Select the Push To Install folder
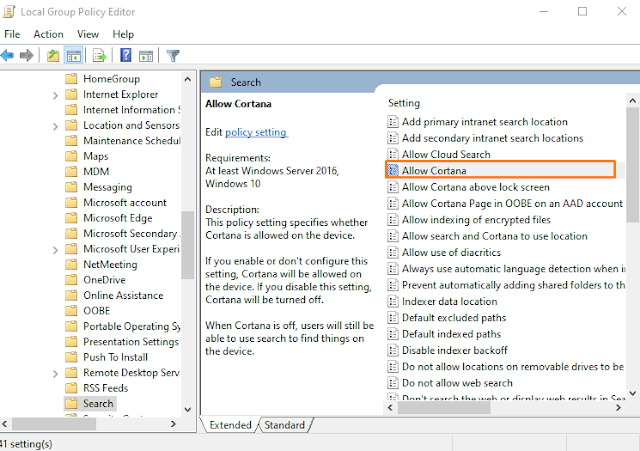Viewport: 640px width, 451px height. tap(116, 357)
